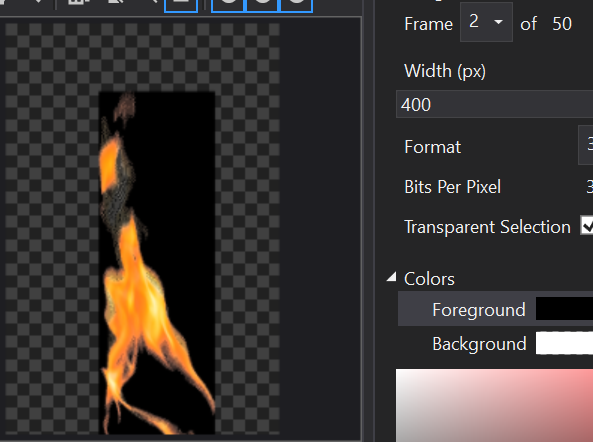
Task: Click the 'Bits Per Pixel' property label
Action: click(x=452, y=187)
